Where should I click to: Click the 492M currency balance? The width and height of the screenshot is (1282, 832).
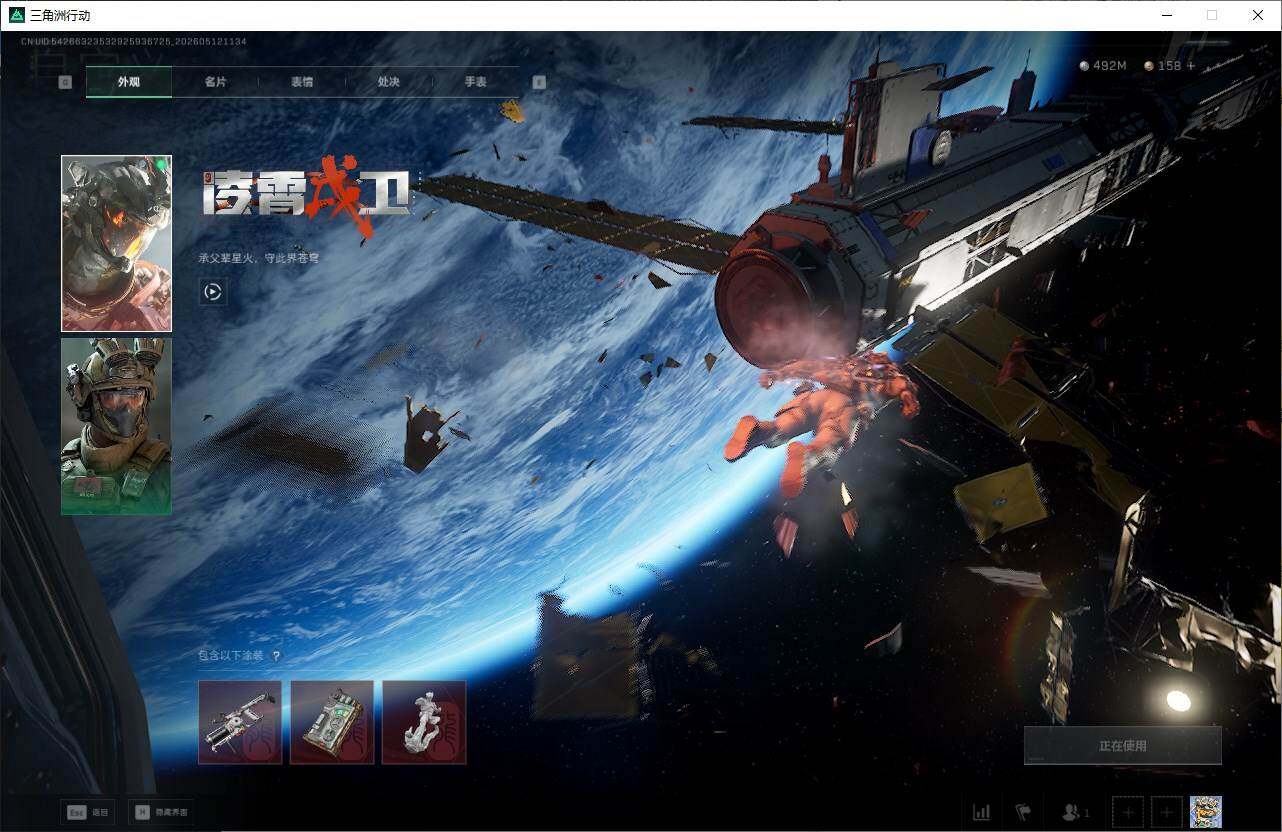(1103, 66)
